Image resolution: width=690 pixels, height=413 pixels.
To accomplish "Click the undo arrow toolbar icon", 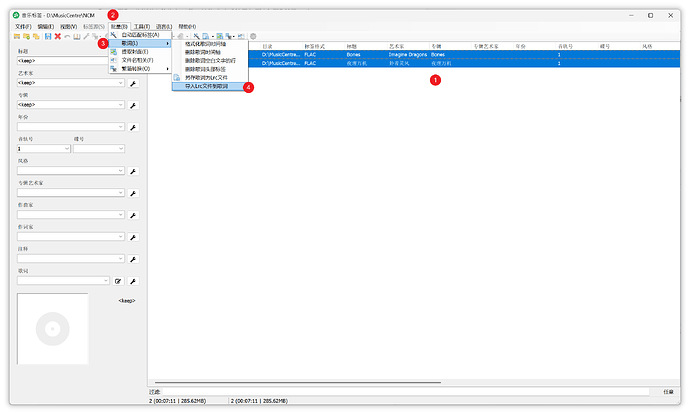I will coord(67,37).
